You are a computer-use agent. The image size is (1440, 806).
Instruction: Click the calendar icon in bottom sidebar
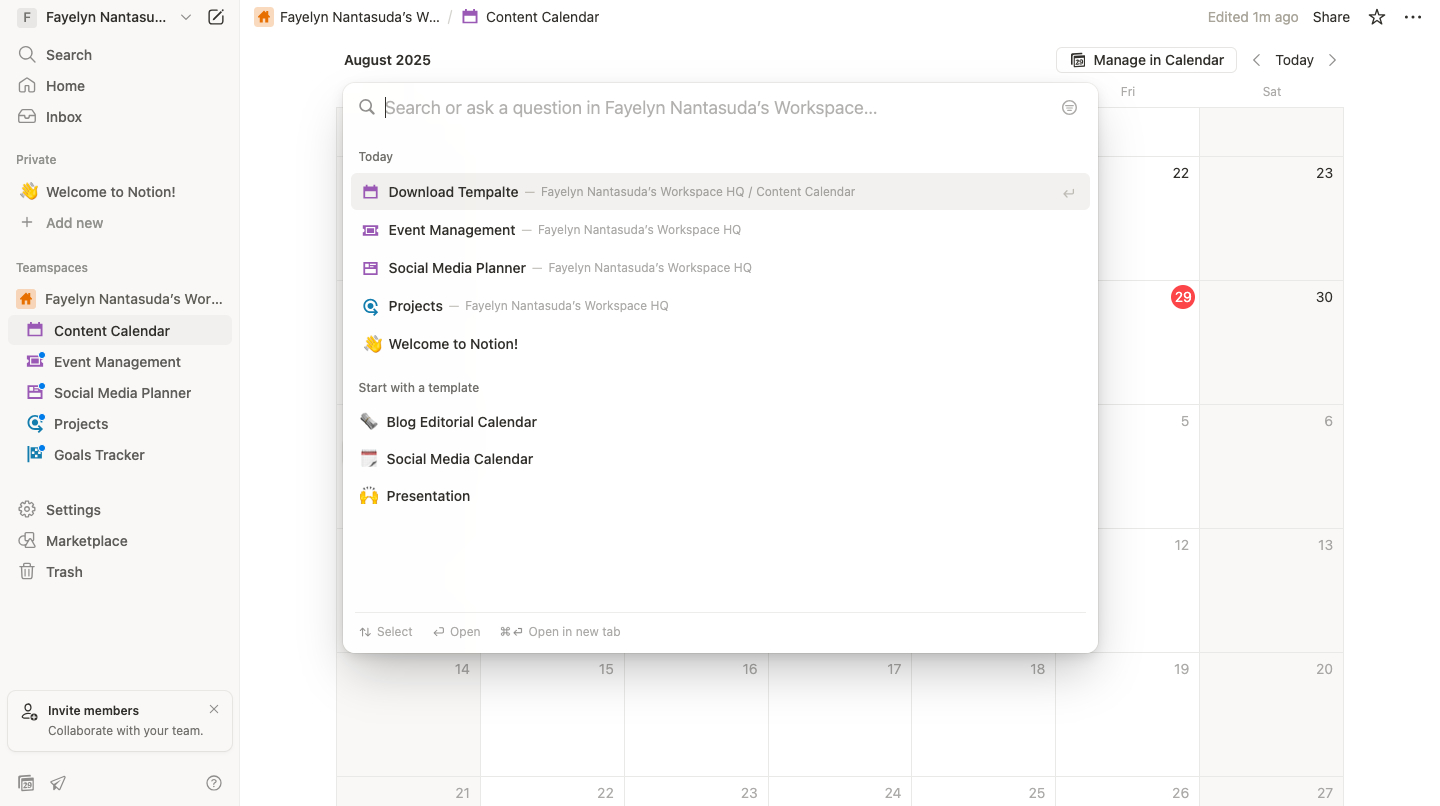coord(27,783)
